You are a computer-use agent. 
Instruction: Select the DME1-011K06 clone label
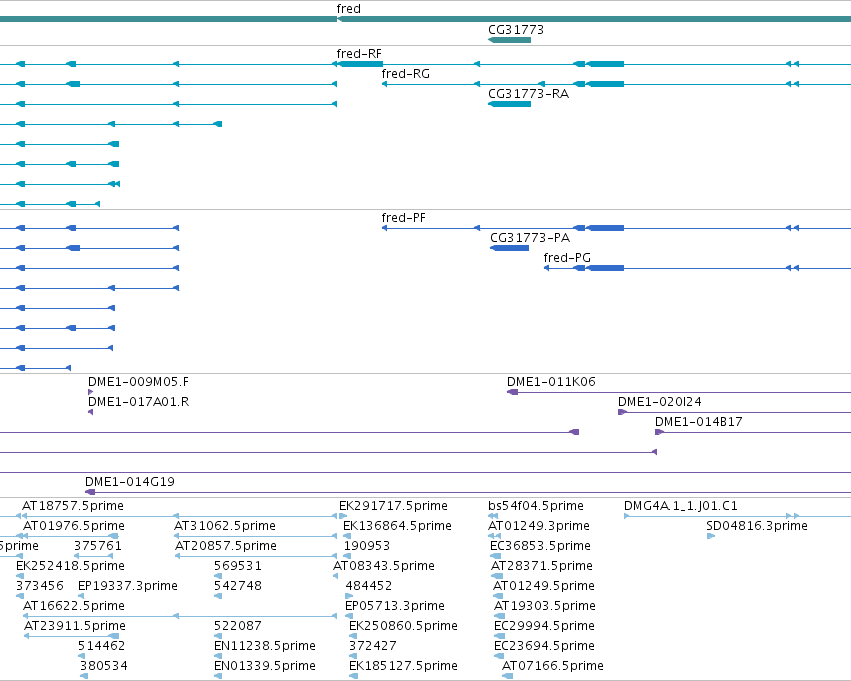coord(551,382)
